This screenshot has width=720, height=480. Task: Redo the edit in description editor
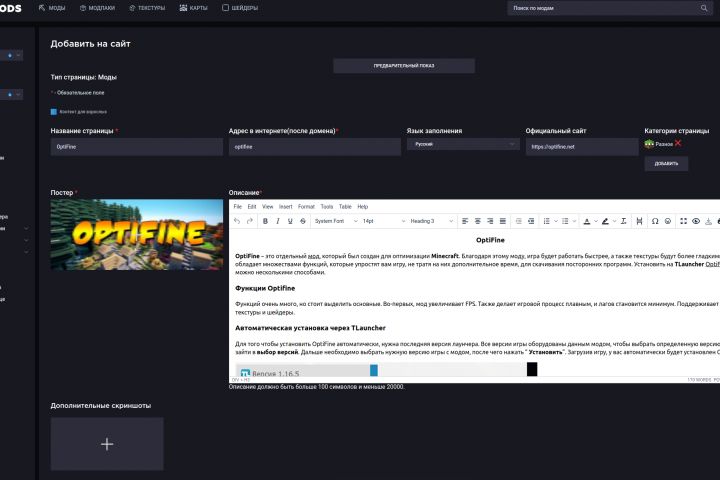click(x=250, y=221)
